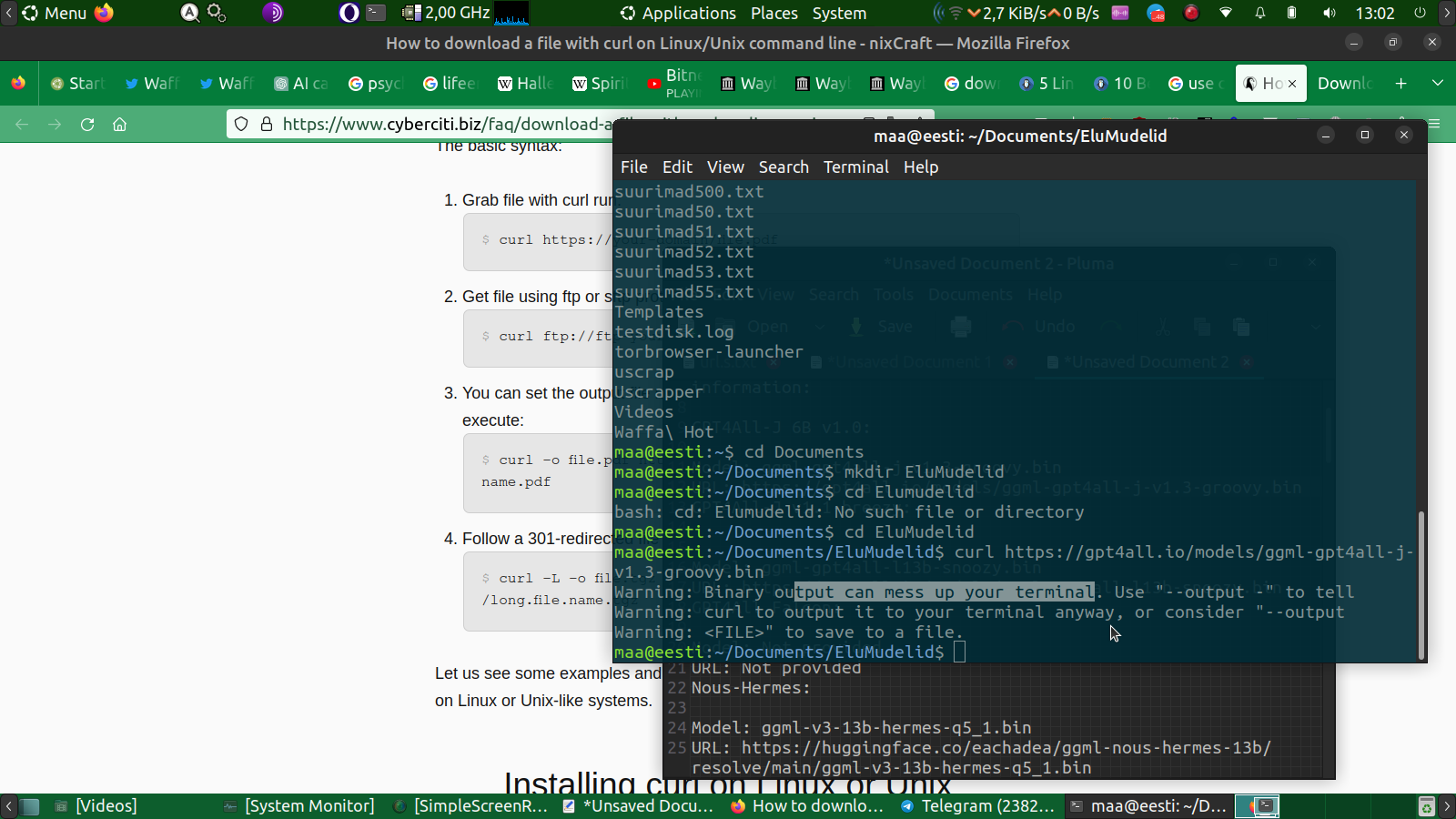Open the Applications menu in the top panel
This screenshot has height=819, width=1456.
[678, 14]
